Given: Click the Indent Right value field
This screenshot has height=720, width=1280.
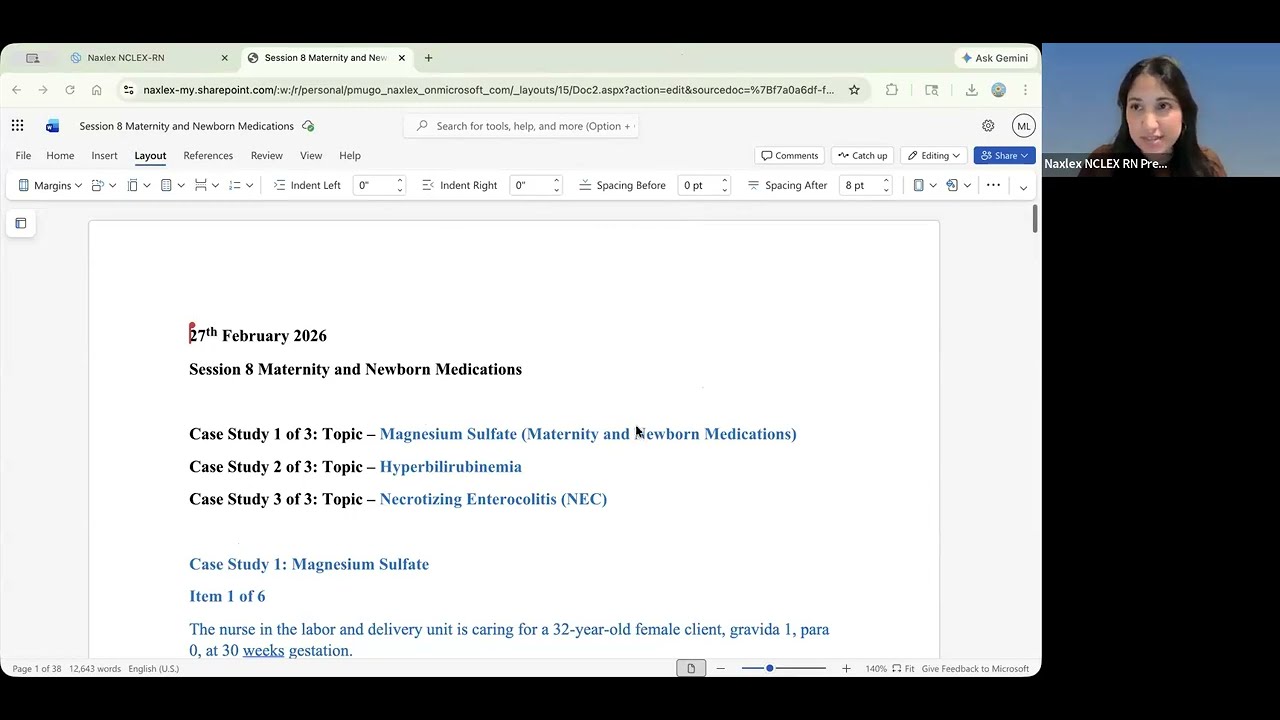Looking at the screenshot, I should (530, 185).
